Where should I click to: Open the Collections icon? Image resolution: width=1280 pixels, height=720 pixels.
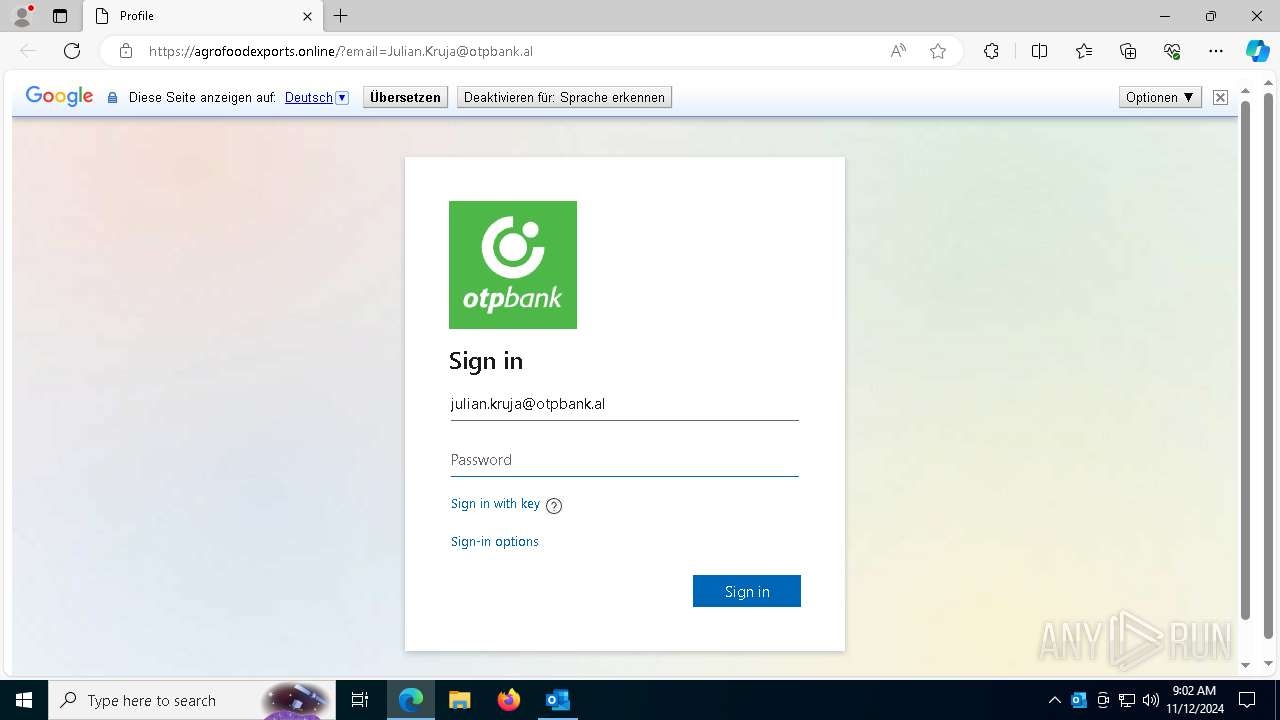pos(1128,51)
